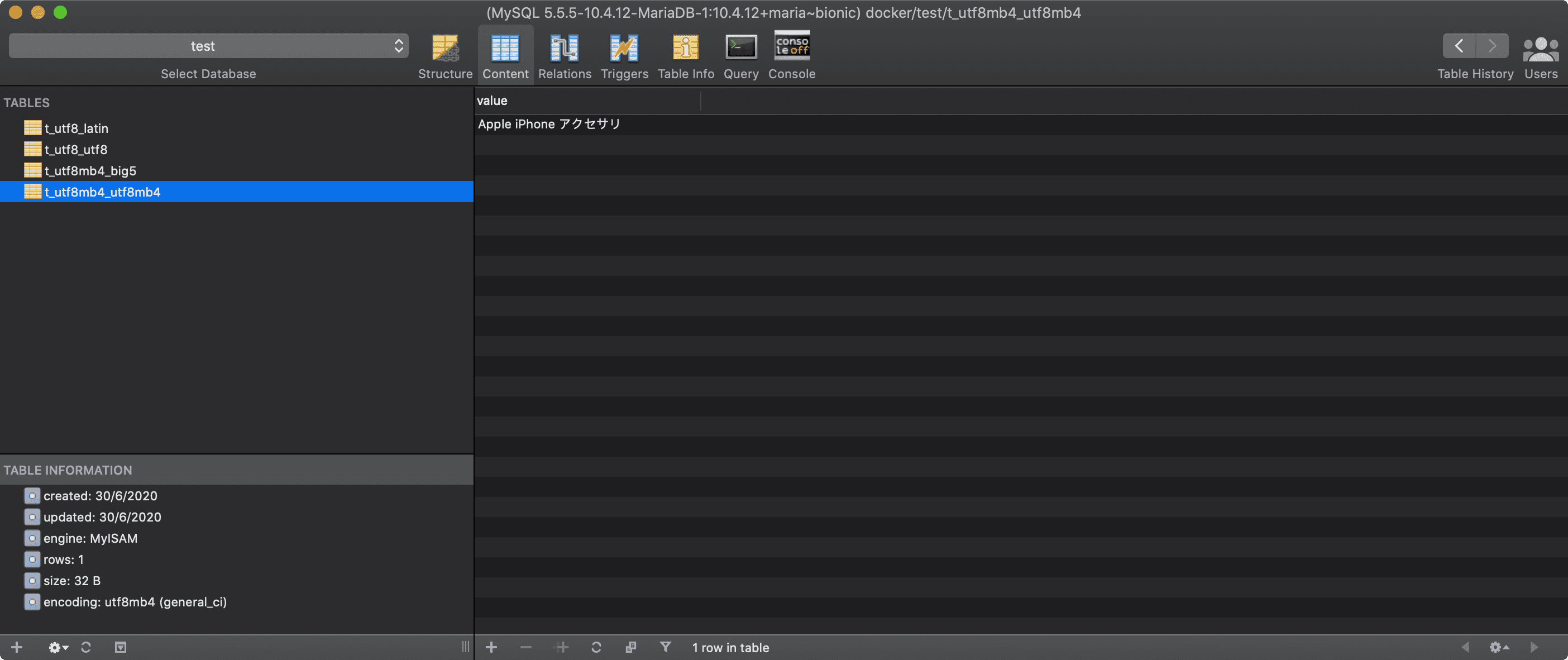This screenshot has height=660, width=1568.
Task: Refresh the table list
Action: point(86,647)
